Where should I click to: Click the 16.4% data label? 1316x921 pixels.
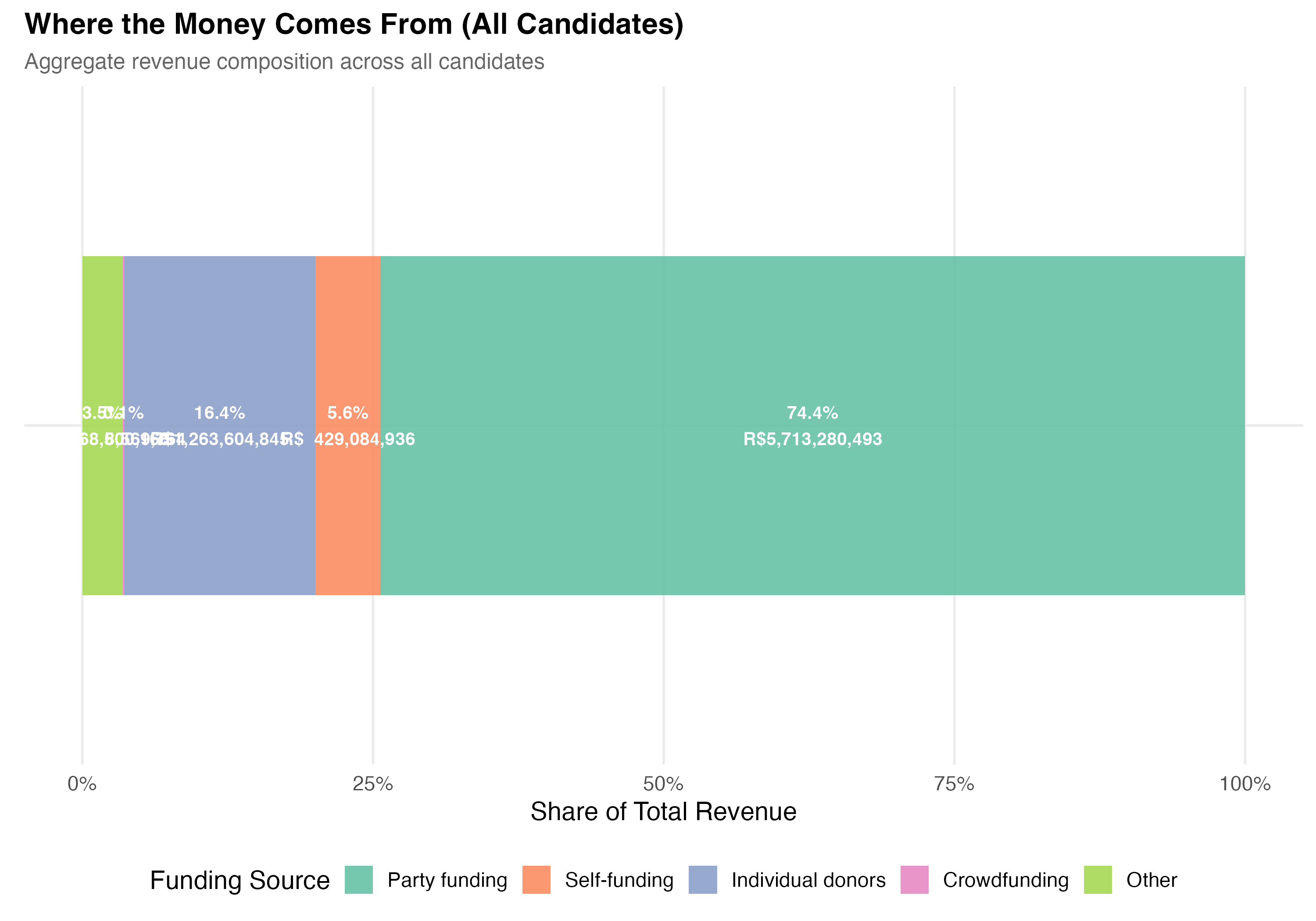(219, 413)
